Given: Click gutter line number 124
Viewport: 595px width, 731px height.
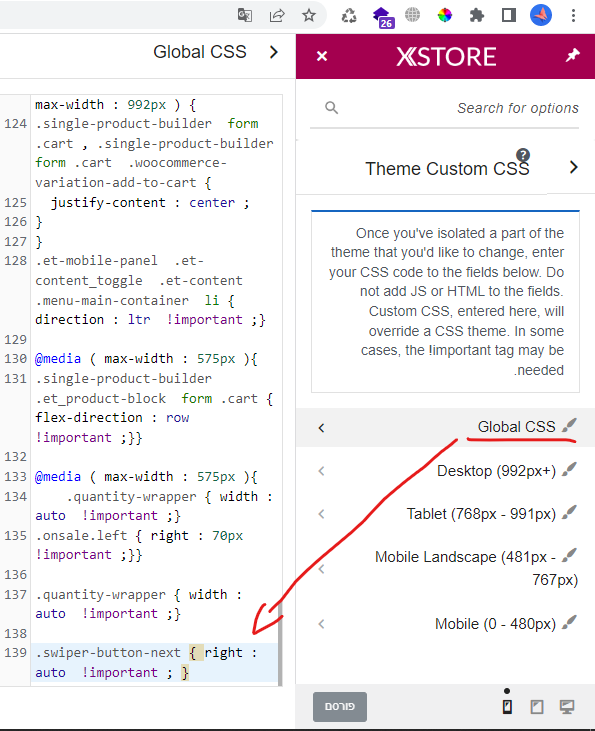Looking at the screenshot, I should (15, 124).
